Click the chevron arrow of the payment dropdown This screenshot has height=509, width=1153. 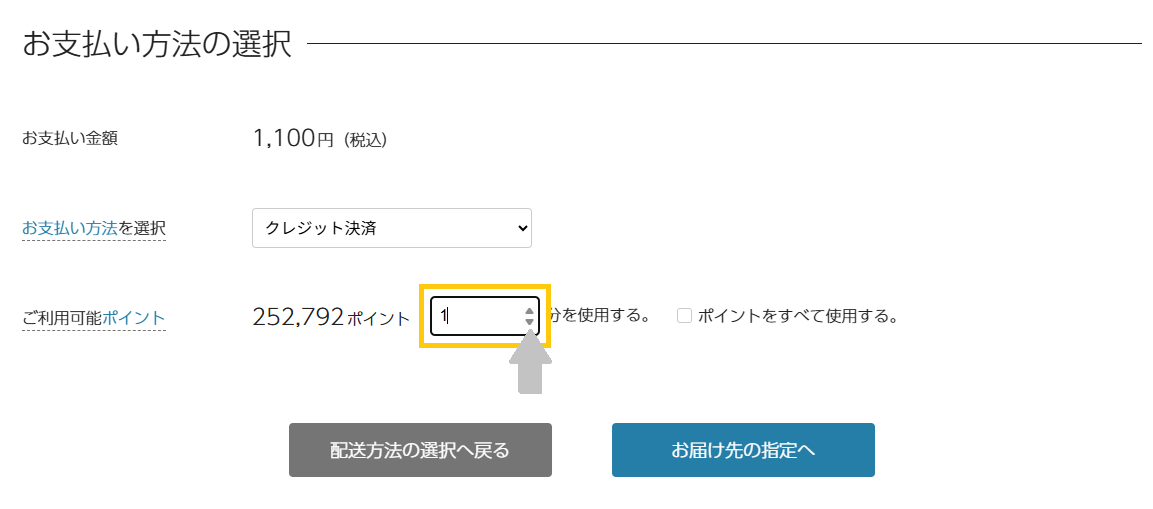pos(521,228)
